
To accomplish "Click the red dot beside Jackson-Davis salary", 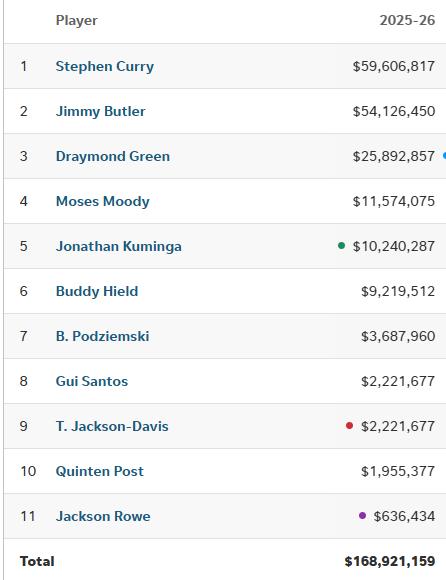I will pos(349,426).
